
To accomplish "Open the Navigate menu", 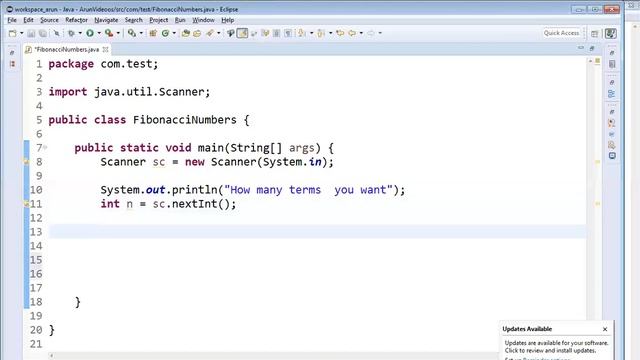I will click(106, 20).
